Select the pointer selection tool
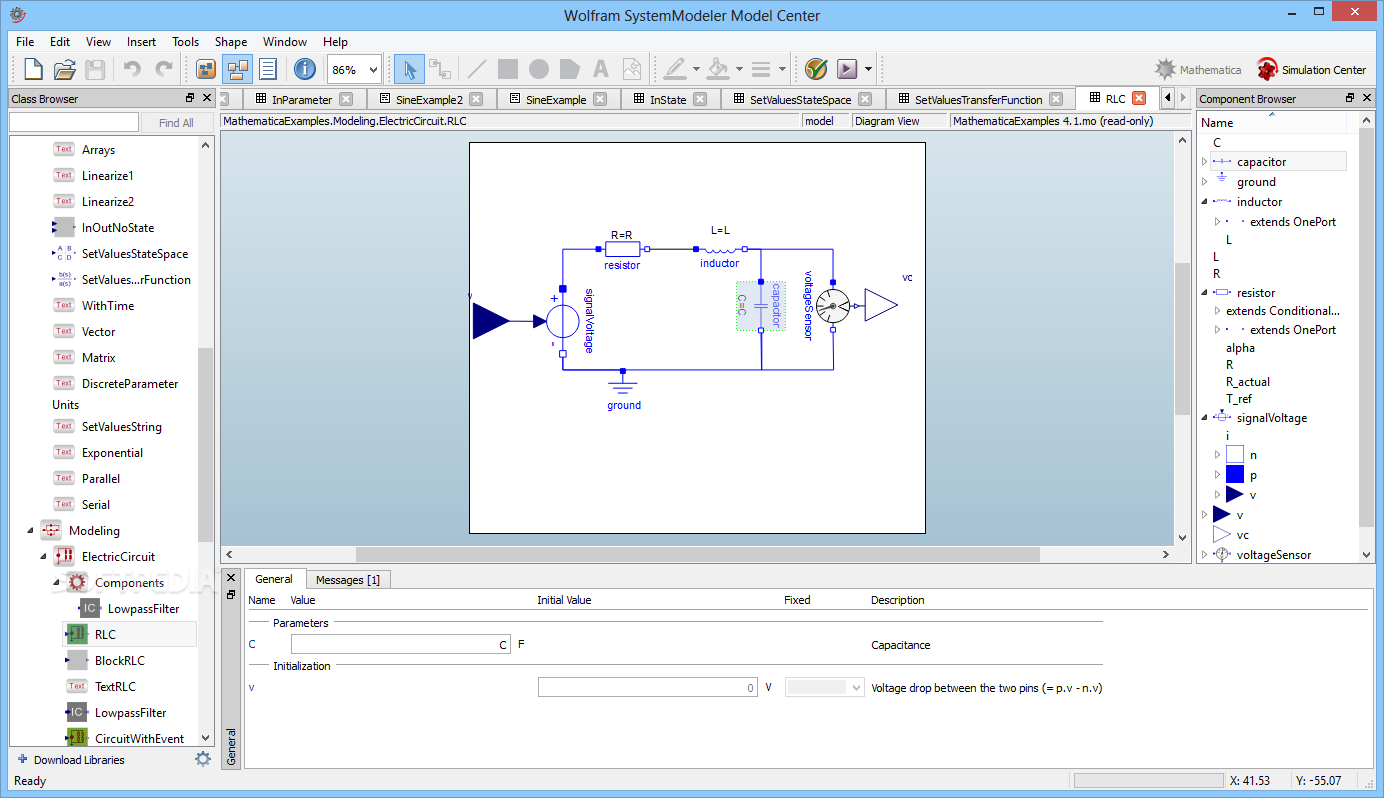Screen dimensions: 1384x798 (x=408, y=69)
